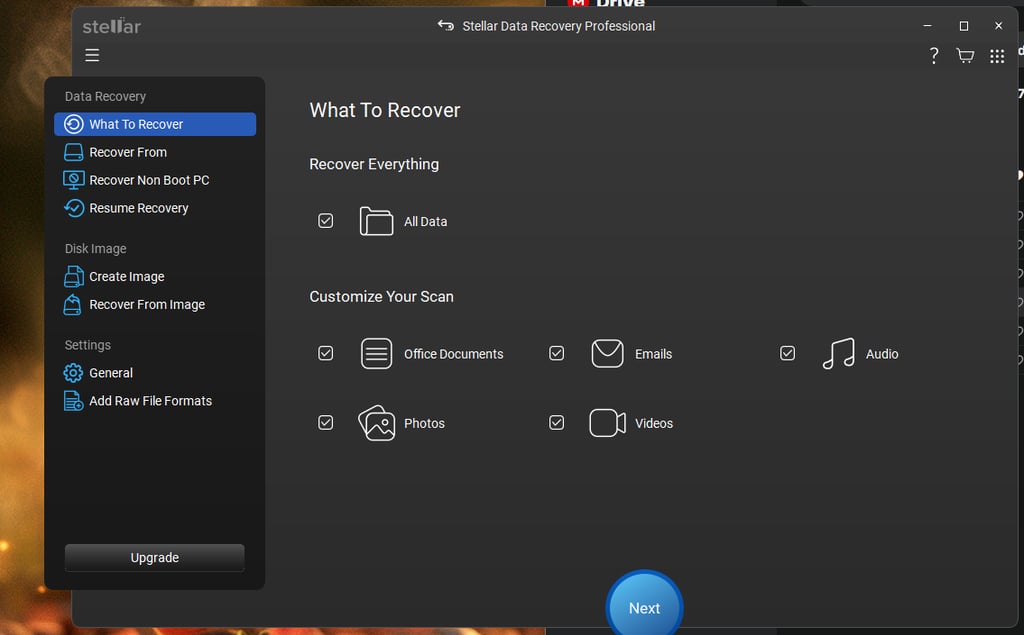
Task: Minimize the Stellar window
Action: [x=927, y=25]
